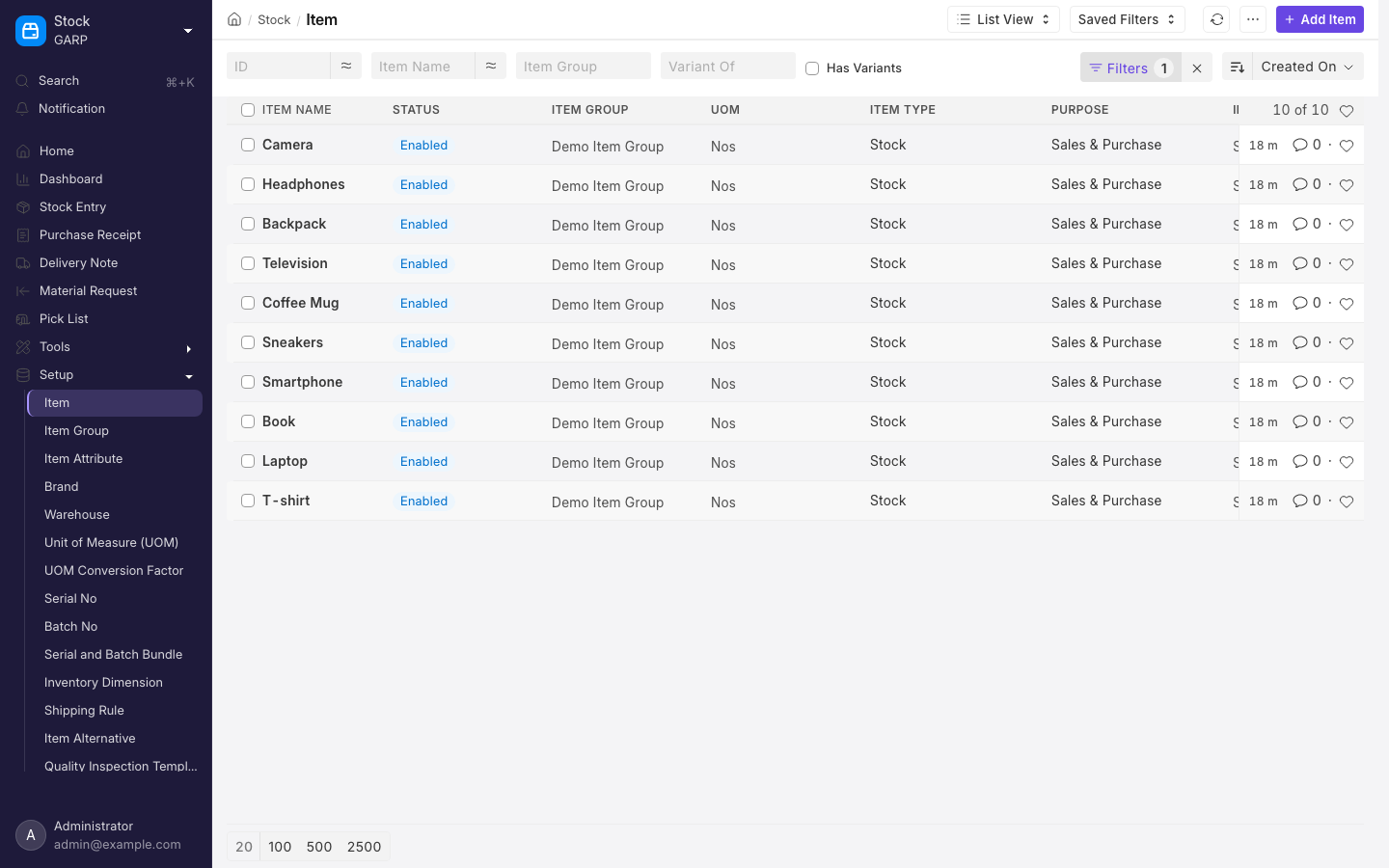This screenshot has width=1389, height=868.
Task: Click the Administrator avatar icon
Action: (x=31, y=835)
